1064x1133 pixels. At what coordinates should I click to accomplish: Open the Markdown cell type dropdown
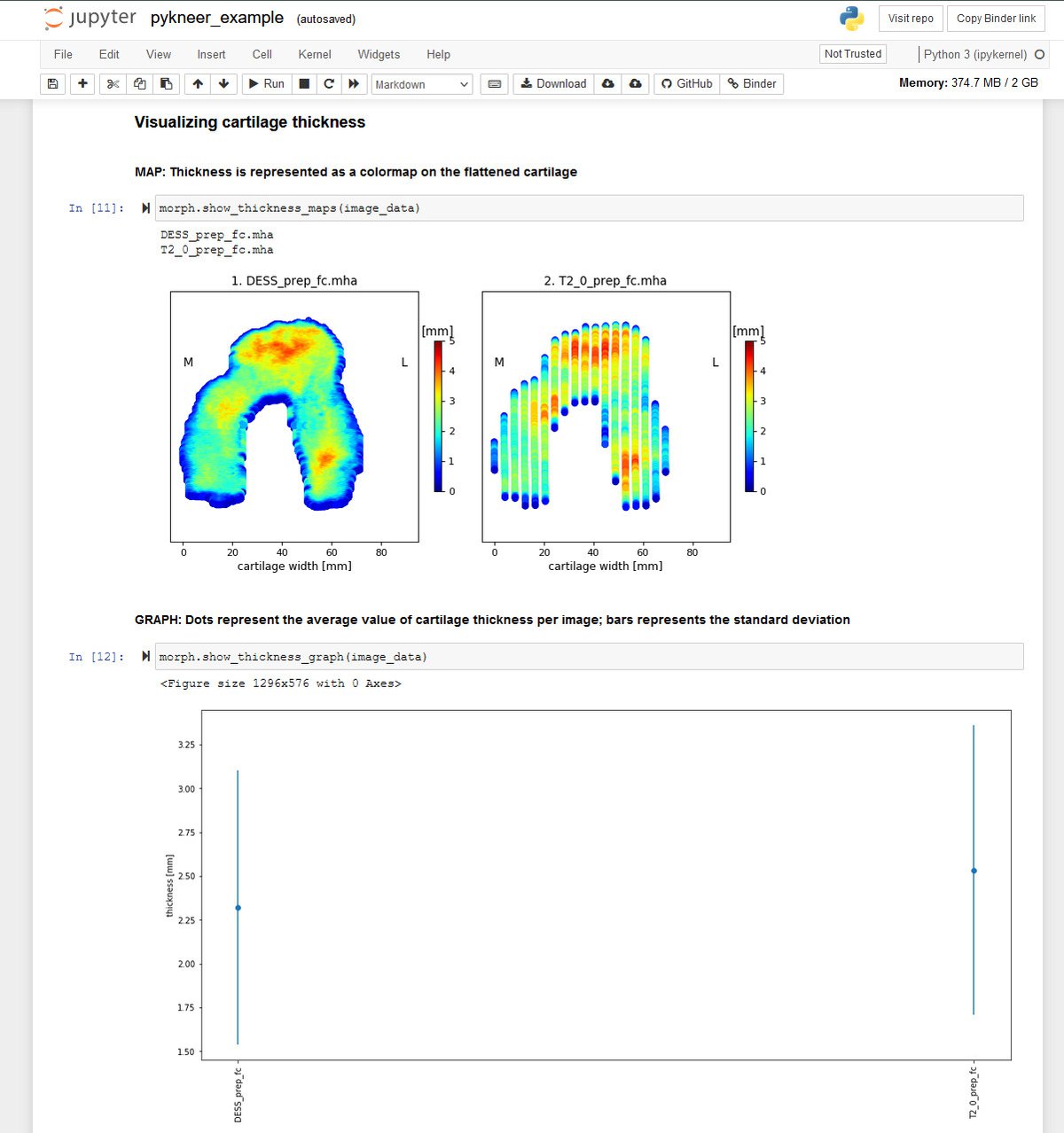421,83
